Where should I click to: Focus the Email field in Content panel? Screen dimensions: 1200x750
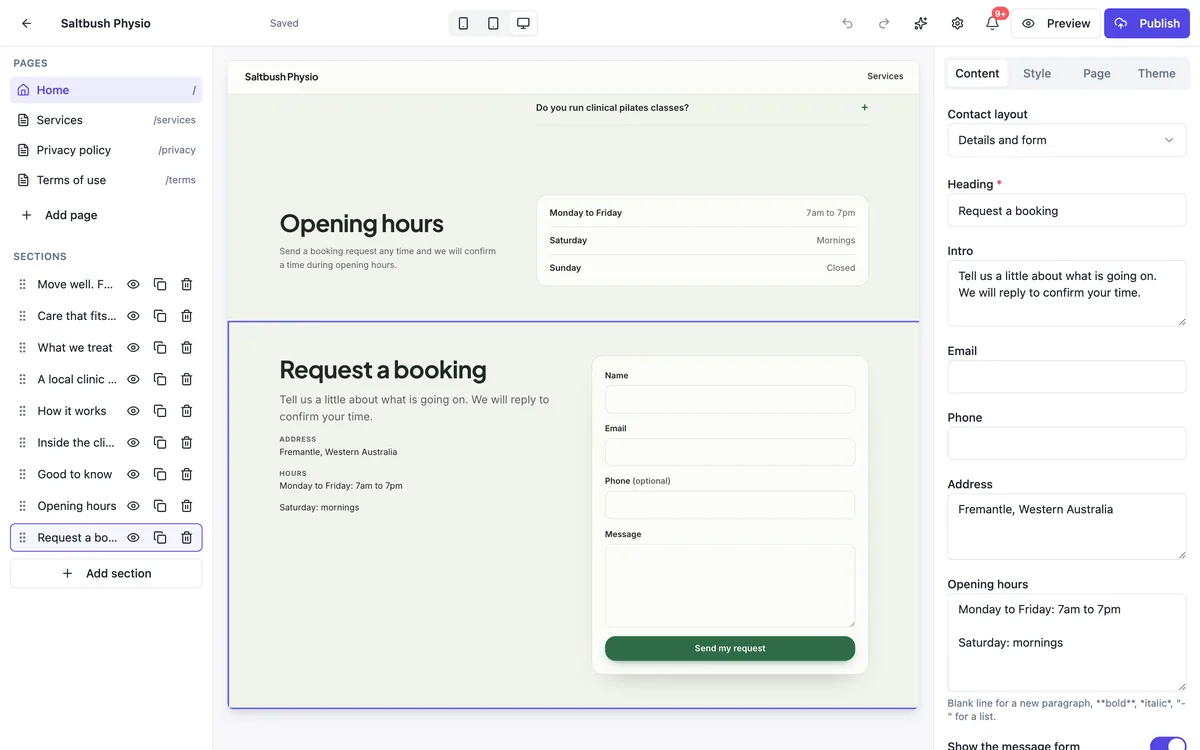pos(1067,377)
